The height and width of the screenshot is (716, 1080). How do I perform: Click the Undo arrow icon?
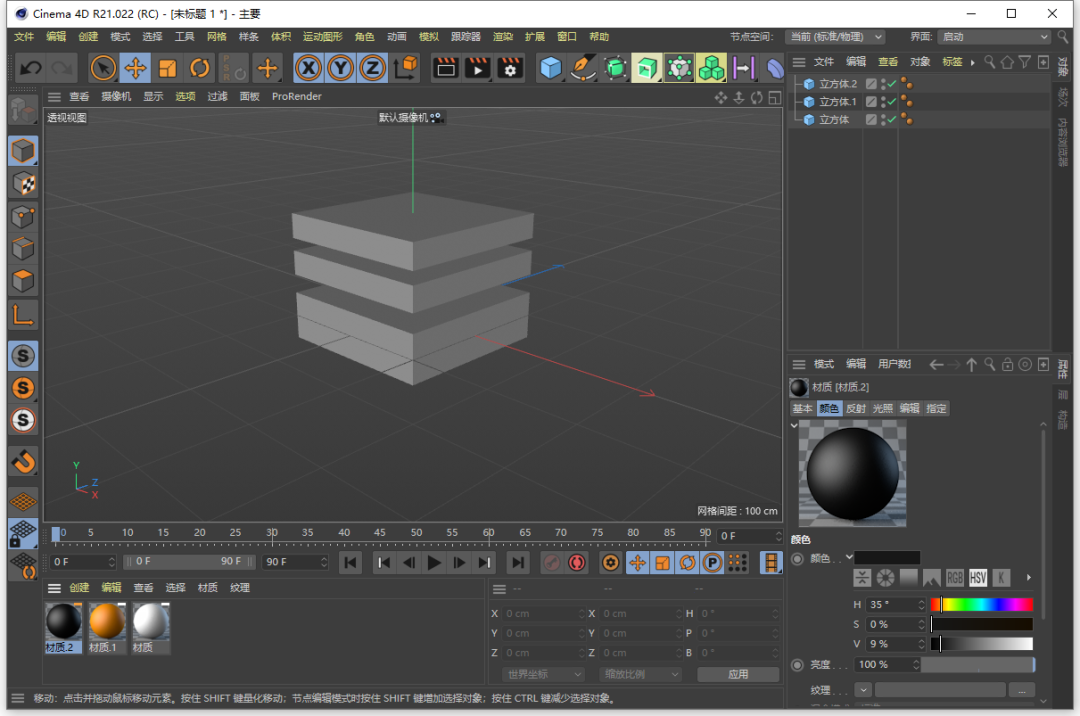31,68
